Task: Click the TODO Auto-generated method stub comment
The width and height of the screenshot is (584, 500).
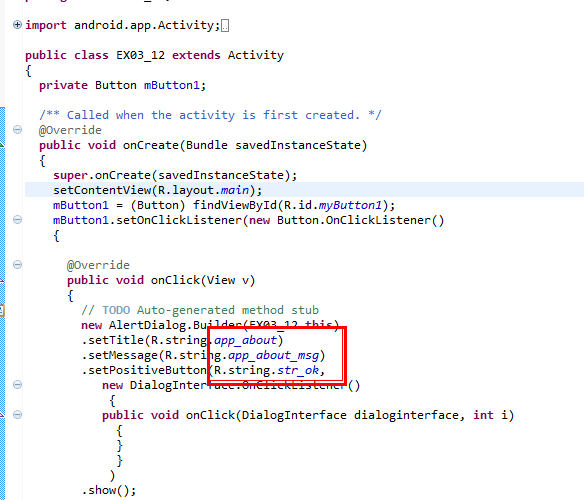Action: [x=200, y=310]
